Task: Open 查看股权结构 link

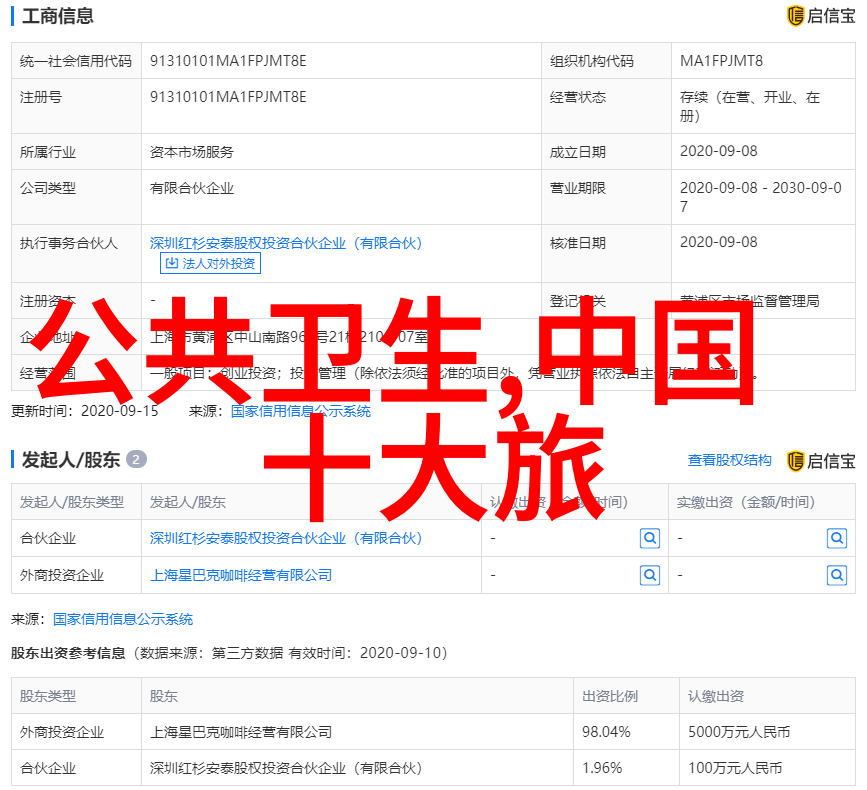Action: pyautogui.click(x=729, y=460)
